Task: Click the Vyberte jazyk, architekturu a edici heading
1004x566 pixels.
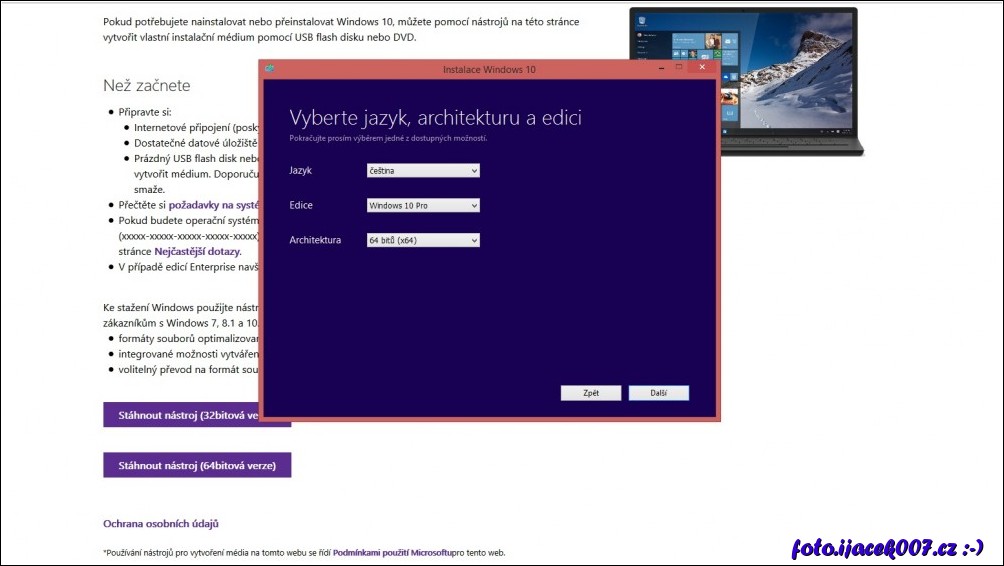Action: tap(435, 118)
